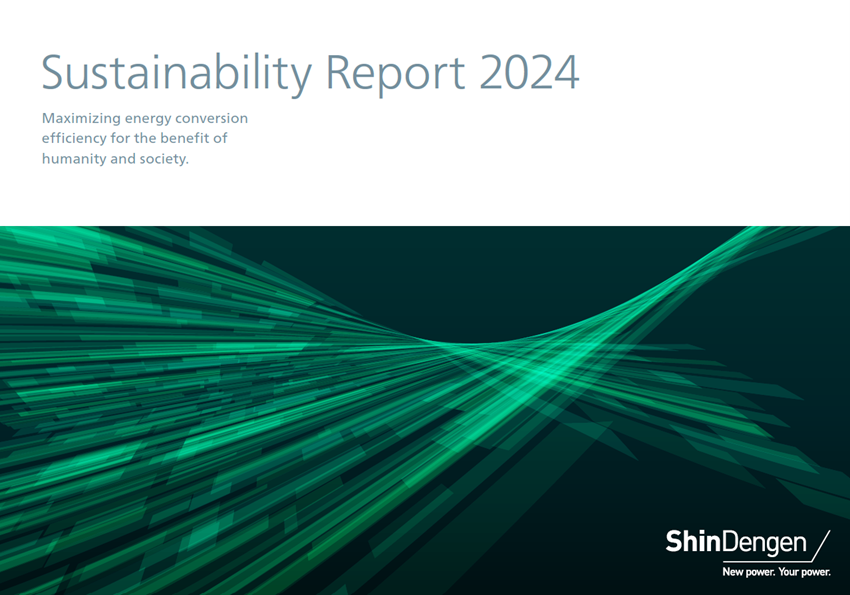Click the tagline starting 'Maximizing energy conversion'

pyautogui.click(x=145, y=138)
